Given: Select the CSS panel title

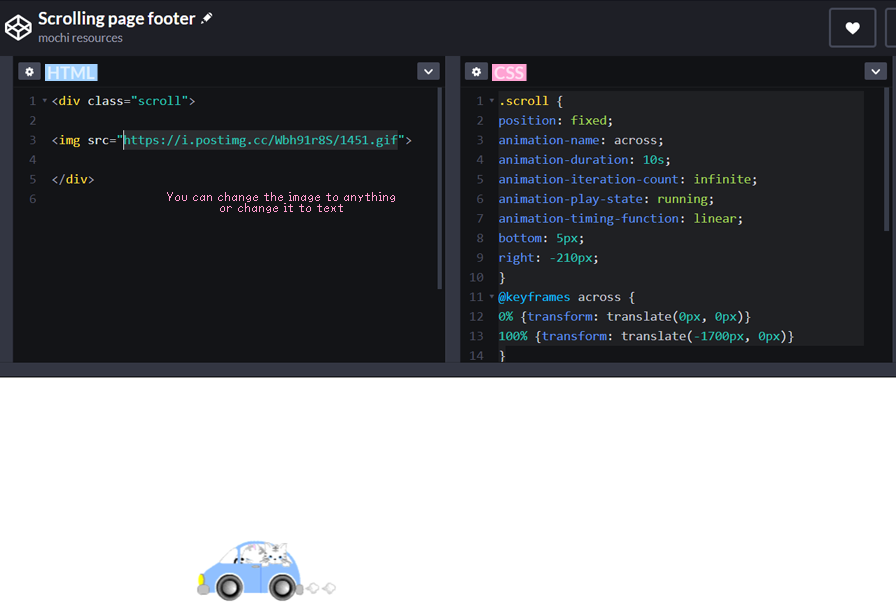Looking at the screenshot, I should [509, 72].
